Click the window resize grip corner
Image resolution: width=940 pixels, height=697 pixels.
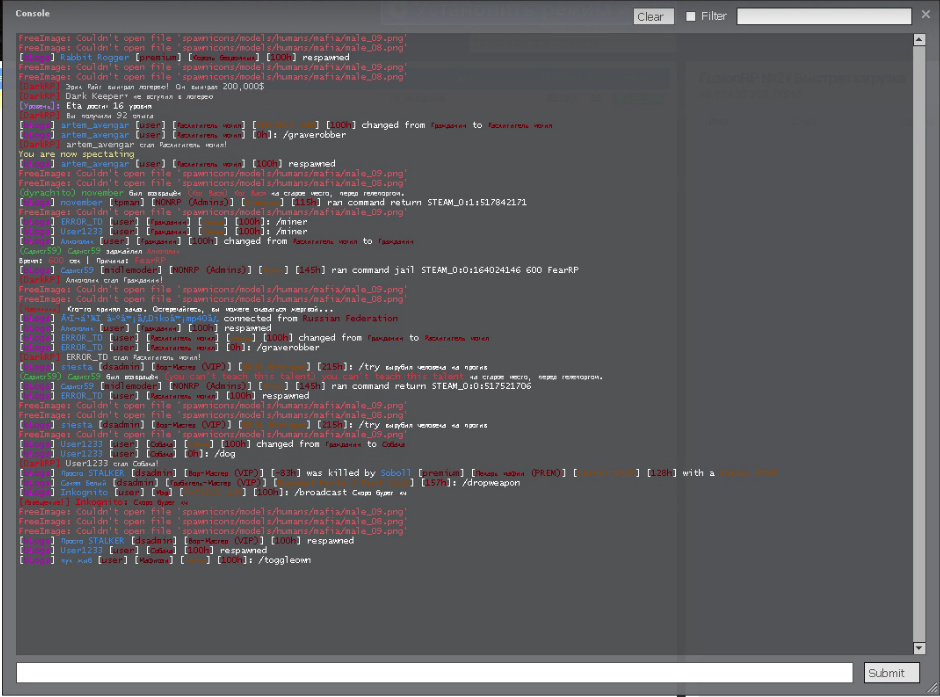tap(933, 690)
